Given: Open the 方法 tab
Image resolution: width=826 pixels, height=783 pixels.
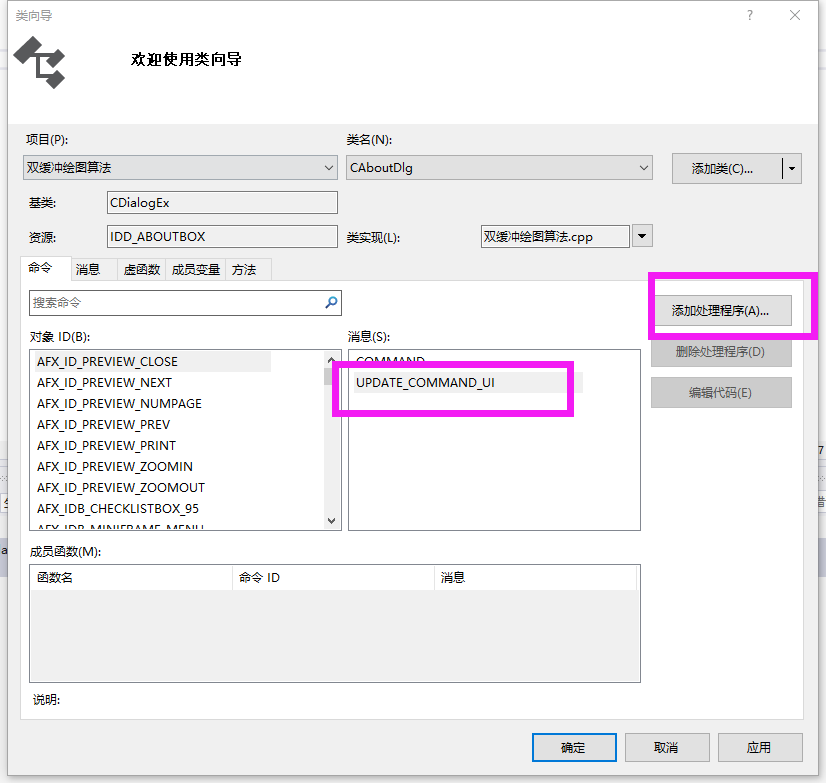Looking at the screenshot, I should click(243, 269).
